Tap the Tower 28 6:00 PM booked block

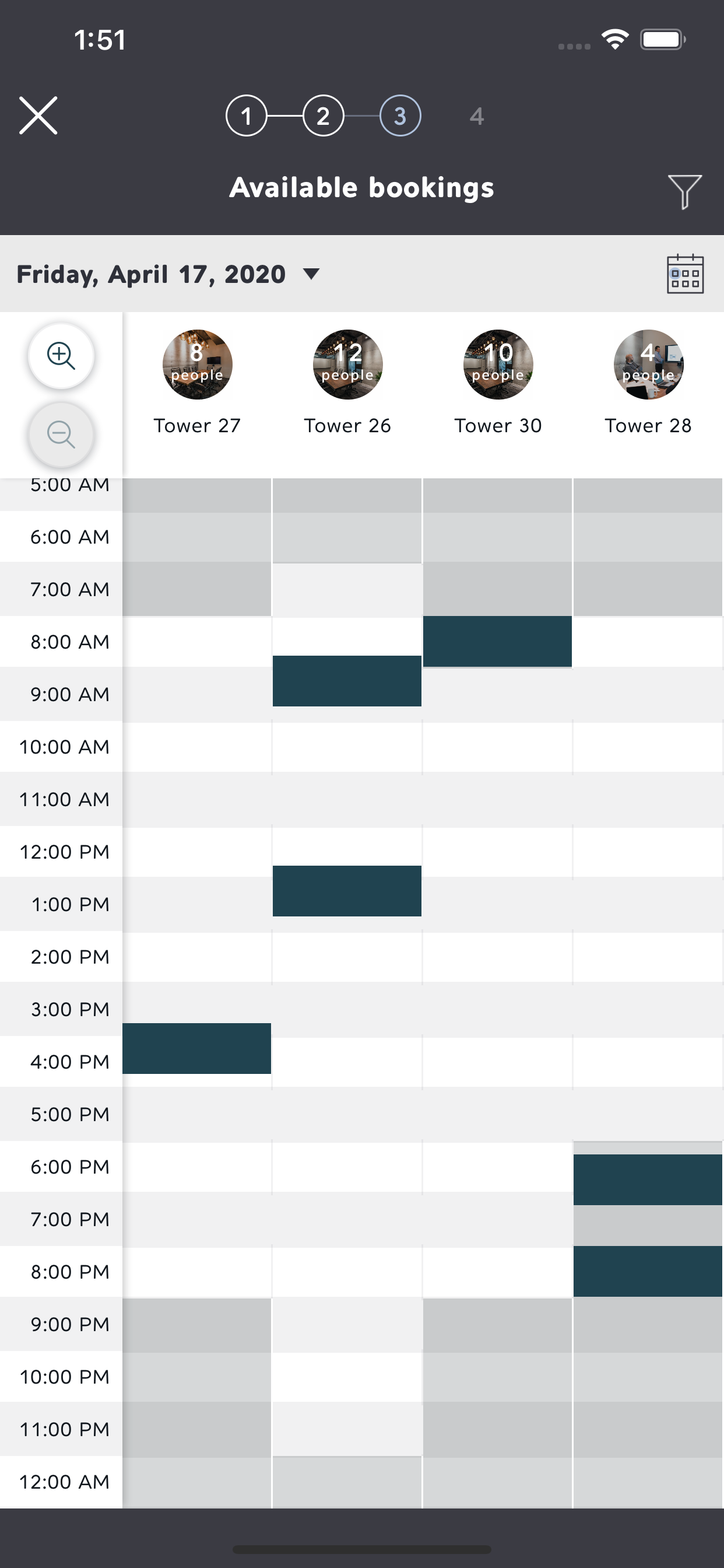(x=647, y=1179)
